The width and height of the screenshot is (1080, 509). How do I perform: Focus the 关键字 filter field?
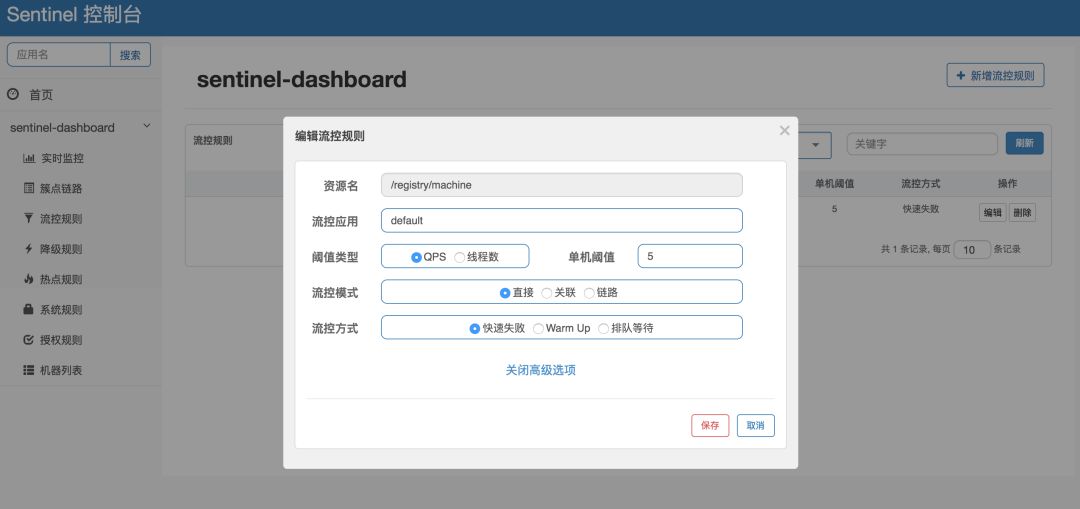click(922, 144)
